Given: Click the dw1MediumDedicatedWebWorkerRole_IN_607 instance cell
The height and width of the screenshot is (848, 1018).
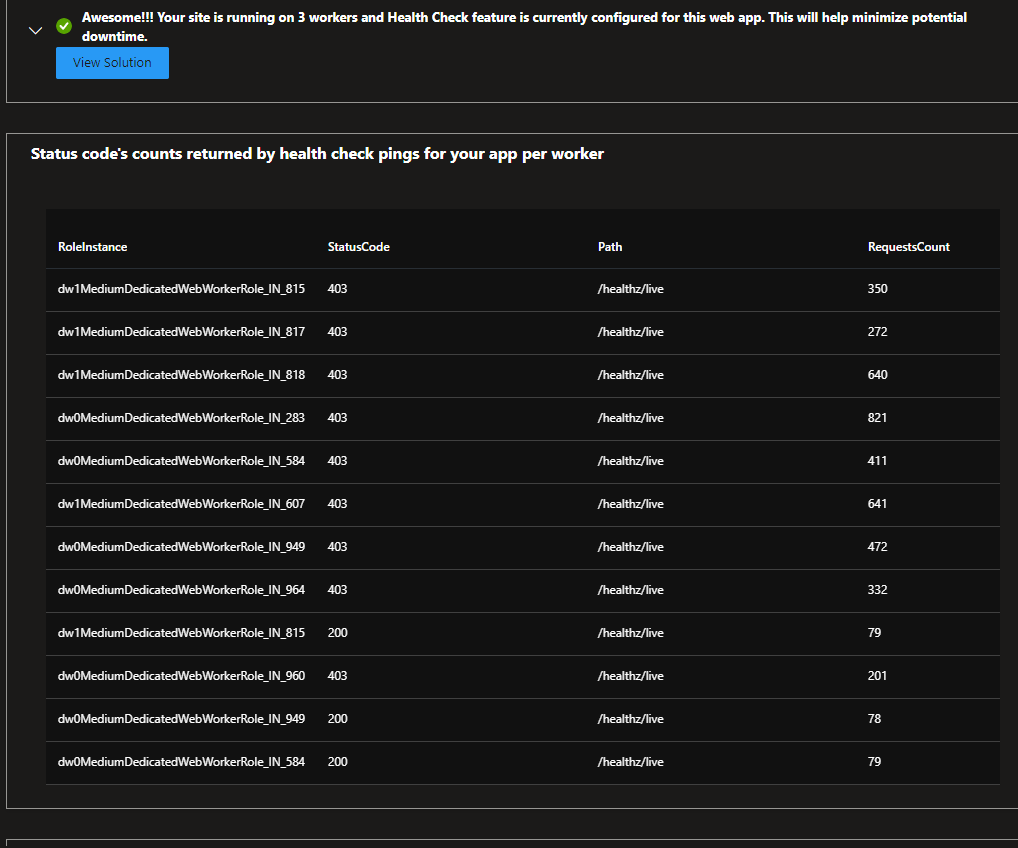Looking at the screenshot, I should coord(181,504).
